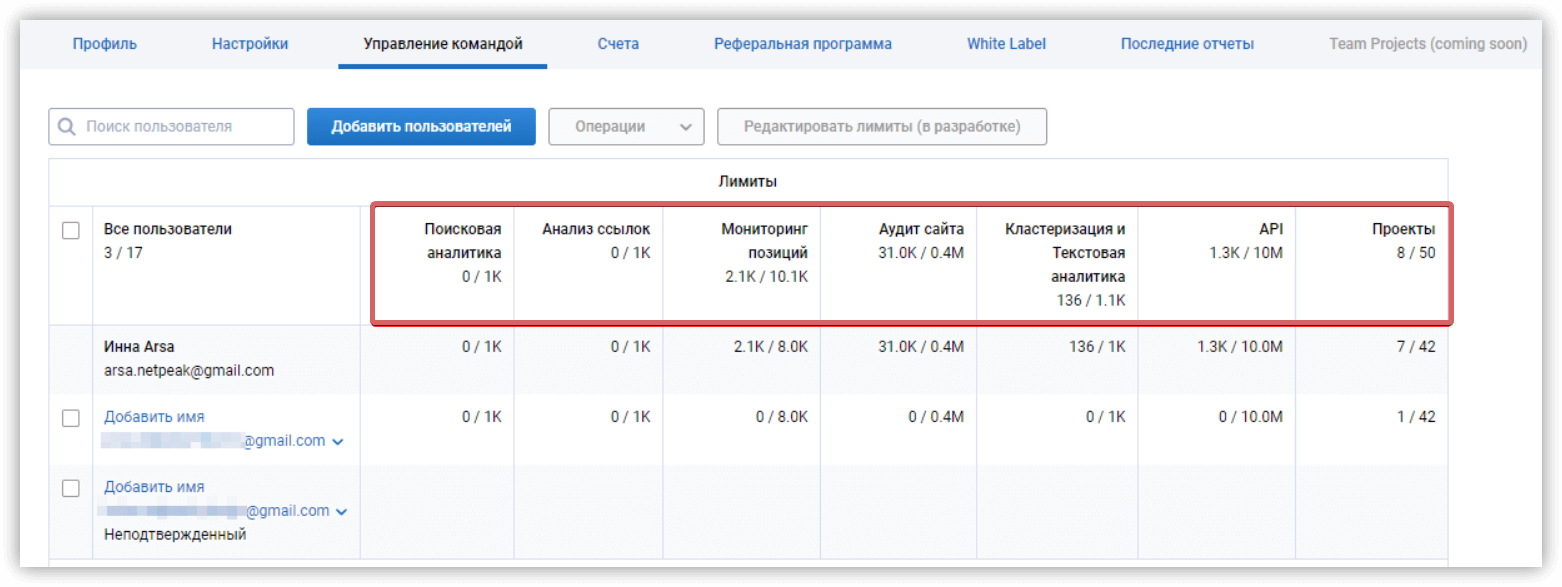Click '2.1K / 10.1K' total monitoring limit
Viewport: 1562px width, 587px height.
[767, 277]
